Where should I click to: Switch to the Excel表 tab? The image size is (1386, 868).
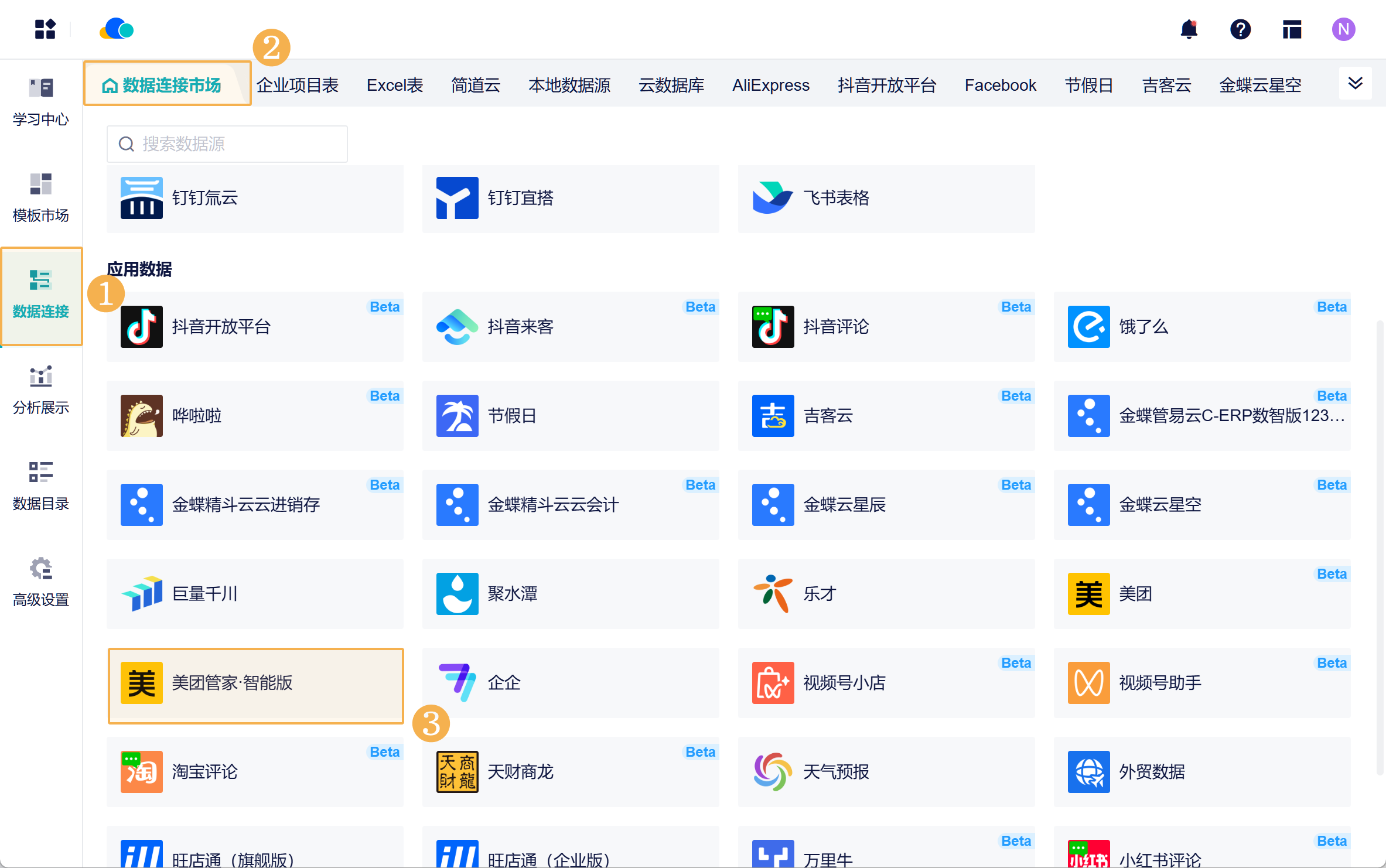tap(395, 86)
